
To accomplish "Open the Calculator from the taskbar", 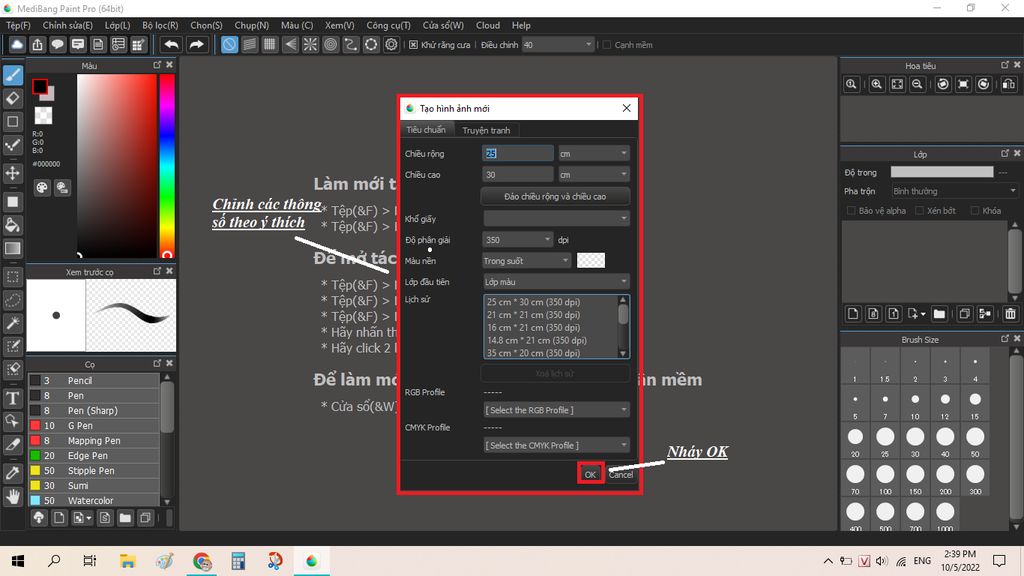I will (x=238, y=561).
